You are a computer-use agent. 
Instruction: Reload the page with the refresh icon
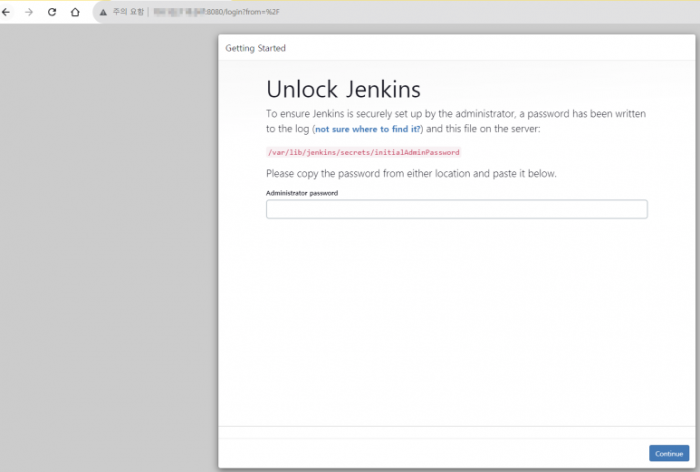52,12
